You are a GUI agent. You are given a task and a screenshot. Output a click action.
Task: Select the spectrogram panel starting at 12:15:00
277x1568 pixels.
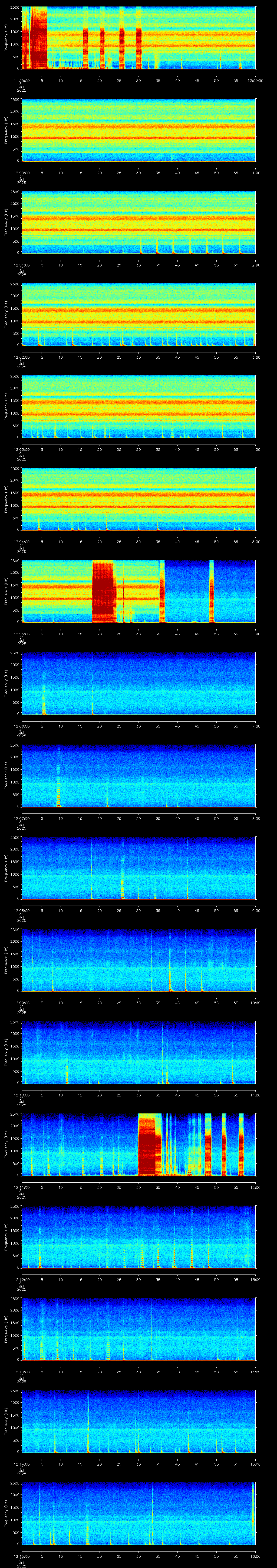(x=139, y=1514)
